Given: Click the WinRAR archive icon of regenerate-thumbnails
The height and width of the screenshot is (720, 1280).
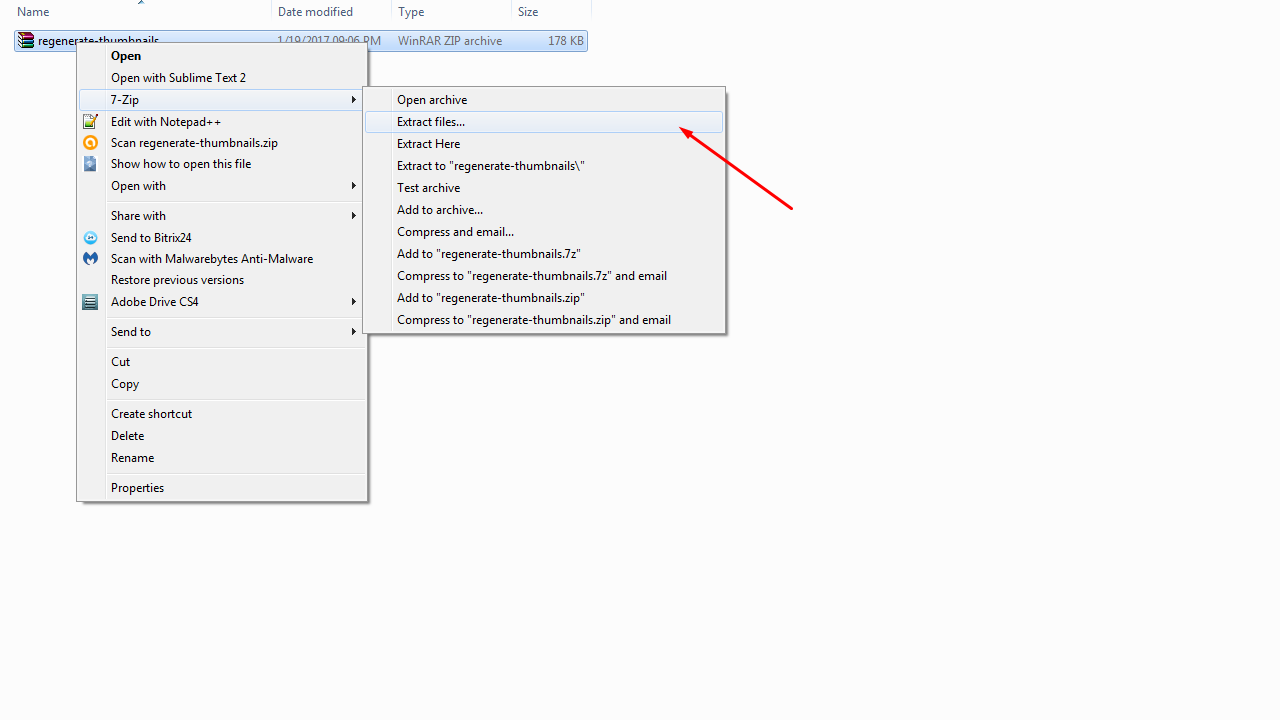Looking at the screenshot, I should pos(26,41).
